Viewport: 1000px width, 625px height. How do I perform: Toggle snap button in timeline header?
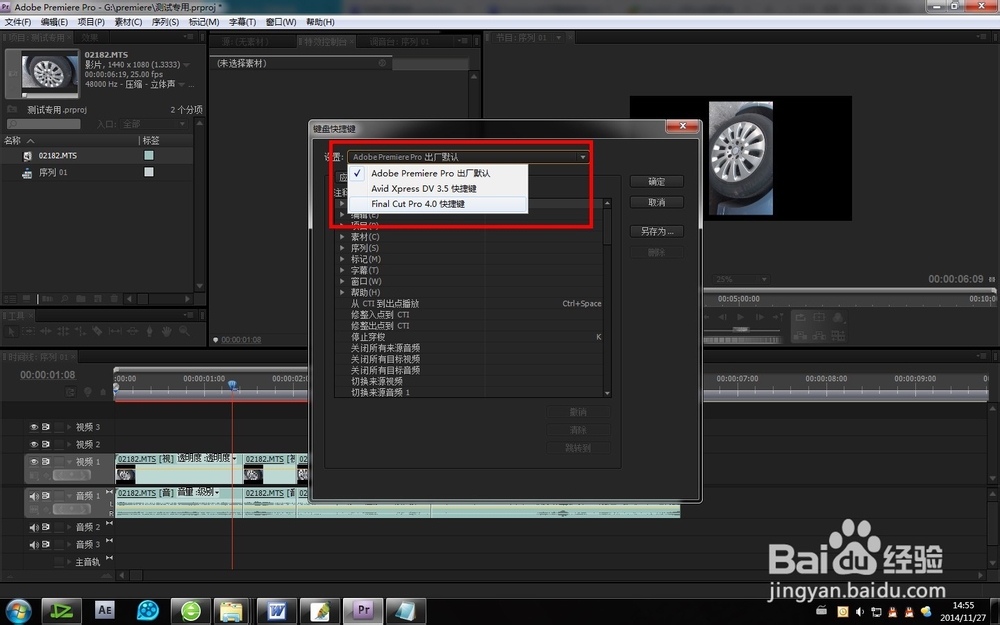70,392
